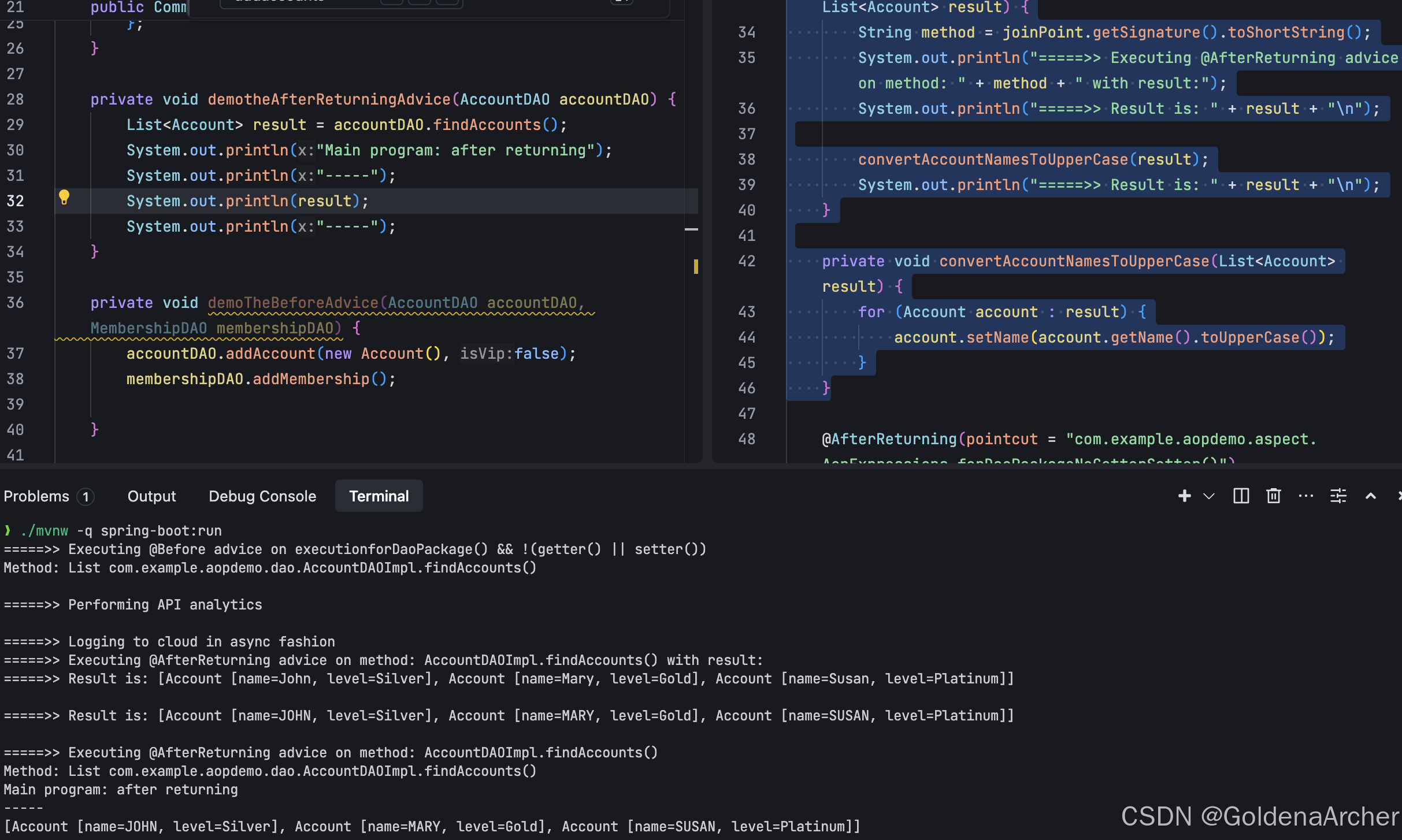Click convertAccountNamesToUpperCase call on line 38
This screenshot has height=840, width=1402.
pos(993,159)
